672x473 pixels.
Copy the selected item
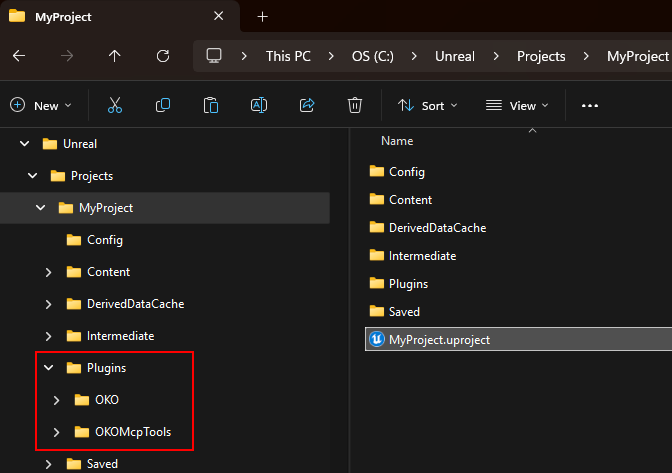click(163, 105)
